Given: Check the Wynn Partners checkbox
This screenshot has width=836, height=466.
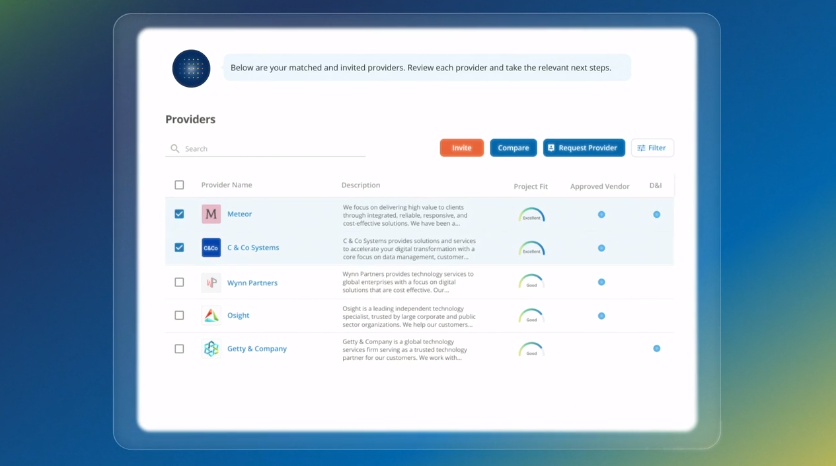Looking at the screenshot, I should click(179, 282).
